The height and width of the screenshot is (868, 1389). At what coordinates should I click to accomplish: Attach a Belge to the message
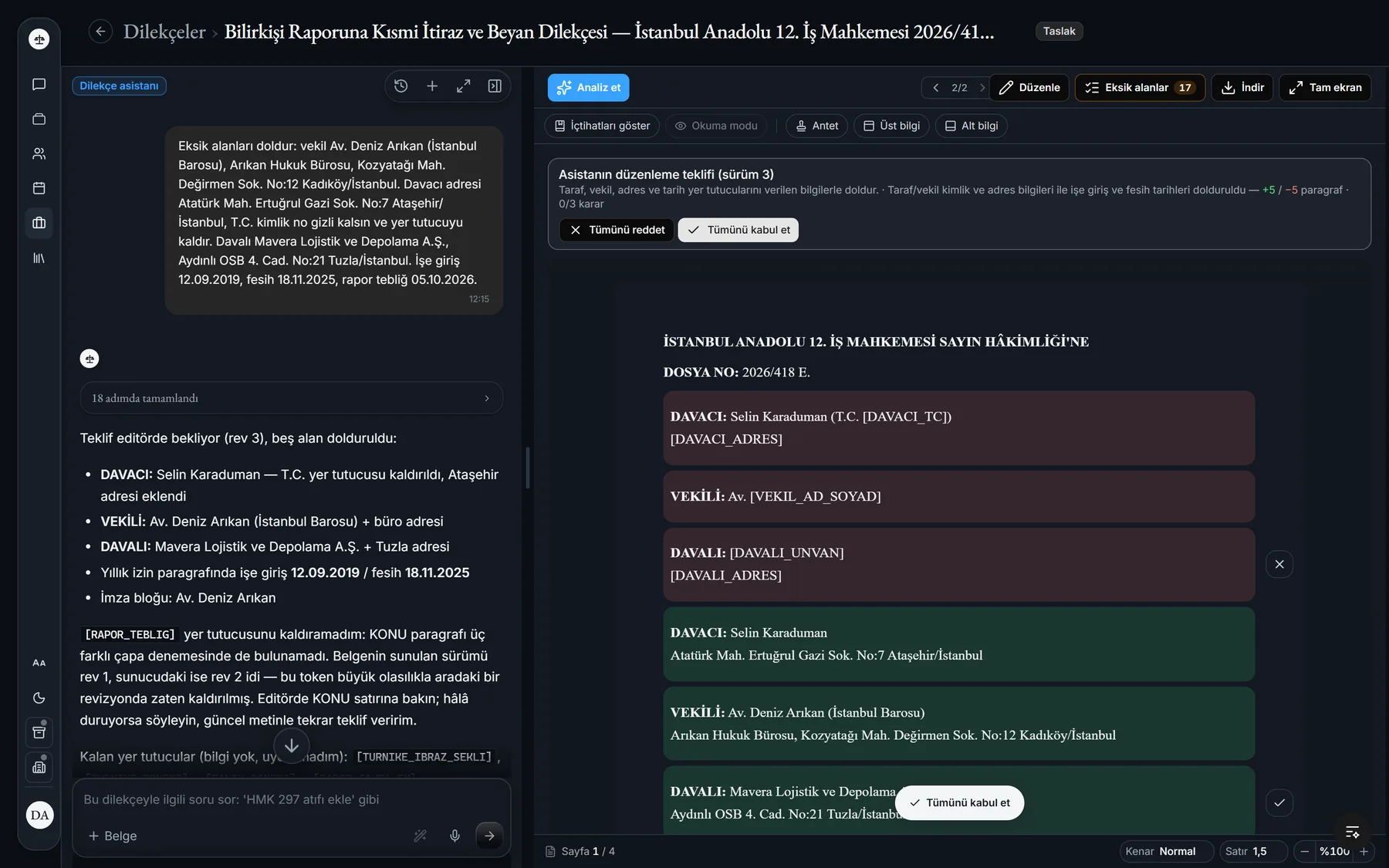click(113, 836)
